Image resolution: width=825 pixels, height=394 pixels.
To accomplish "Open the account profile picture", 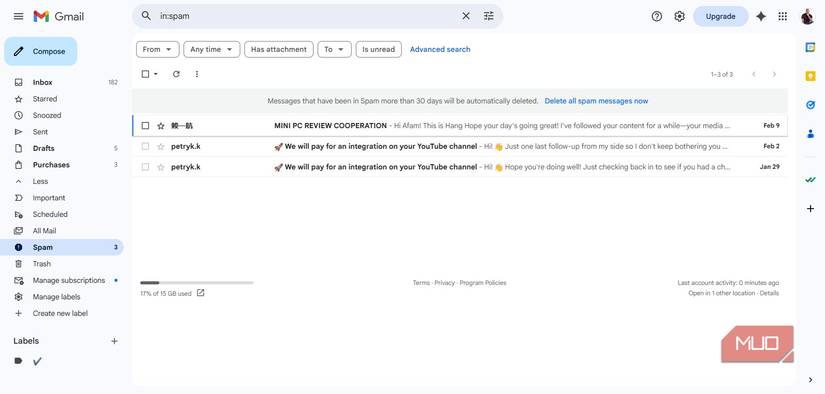I will point(807,16).
